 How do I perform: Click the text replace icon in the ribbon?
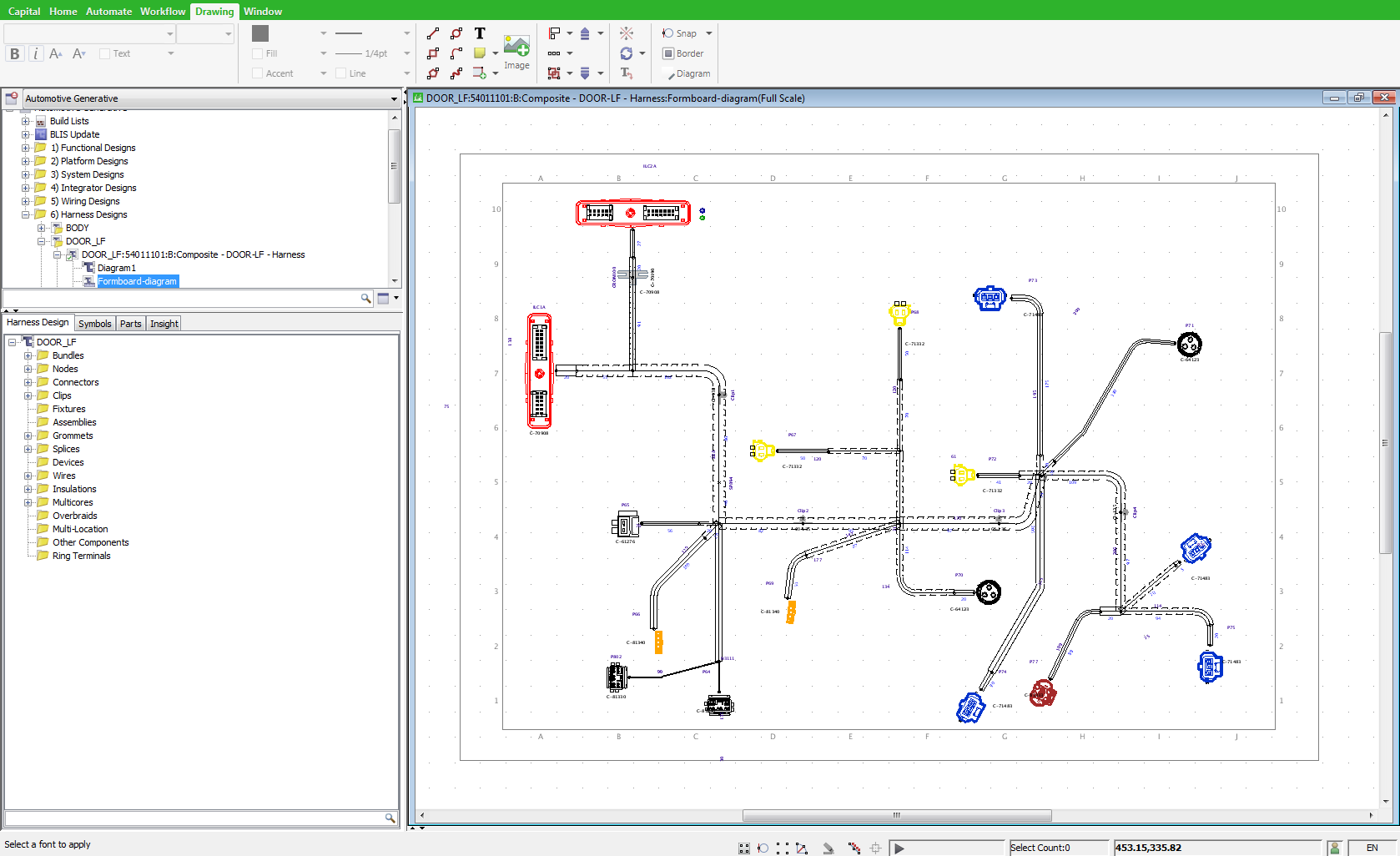627,73
